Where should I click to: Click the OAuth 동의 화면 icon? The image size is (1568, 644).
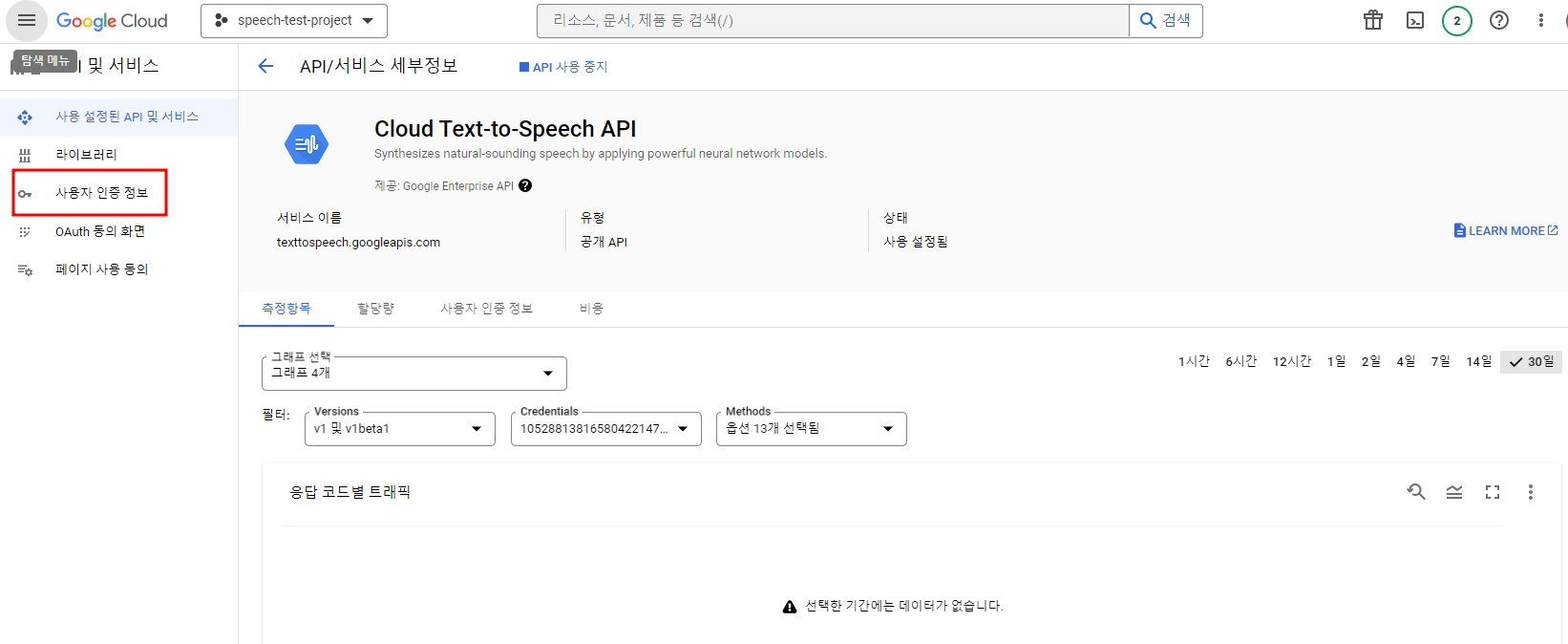click(25, 232)
